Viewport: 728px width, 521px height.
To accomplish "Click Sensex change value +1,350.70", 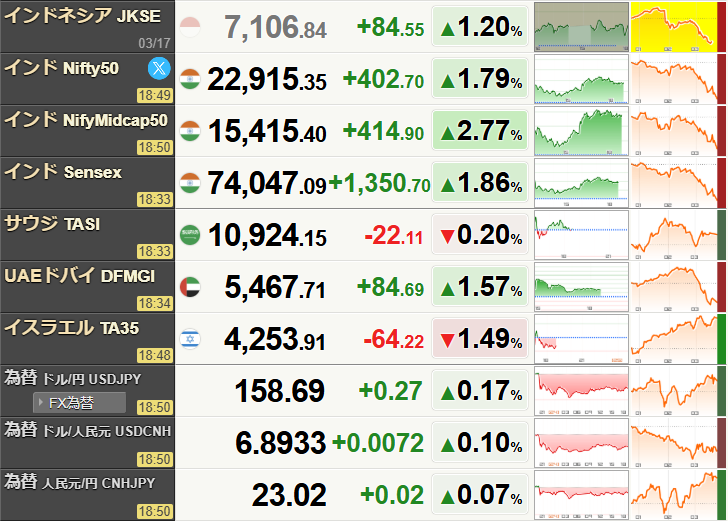I will [379, 184].
